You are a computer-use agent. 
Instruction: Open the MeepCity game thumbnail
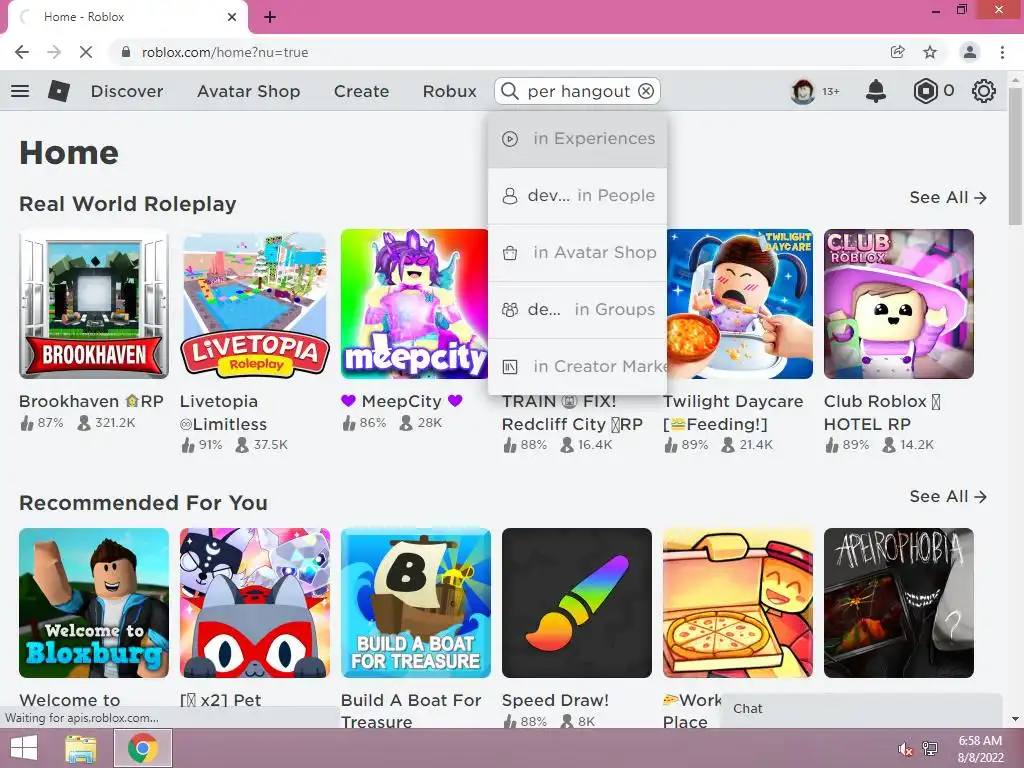coord(415,304)
